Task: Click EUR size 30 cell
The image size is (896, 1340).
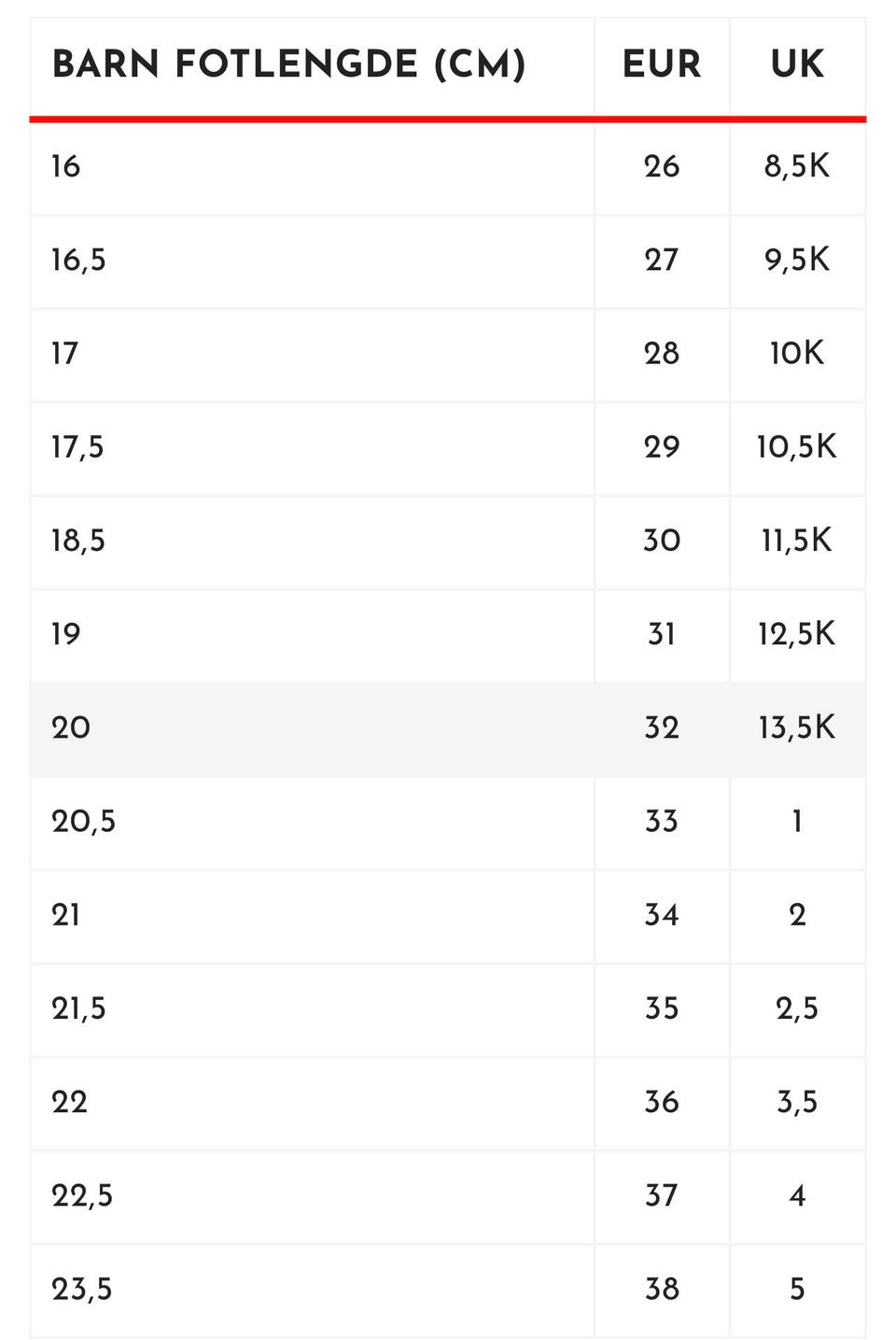Action: tap(662, 542)
